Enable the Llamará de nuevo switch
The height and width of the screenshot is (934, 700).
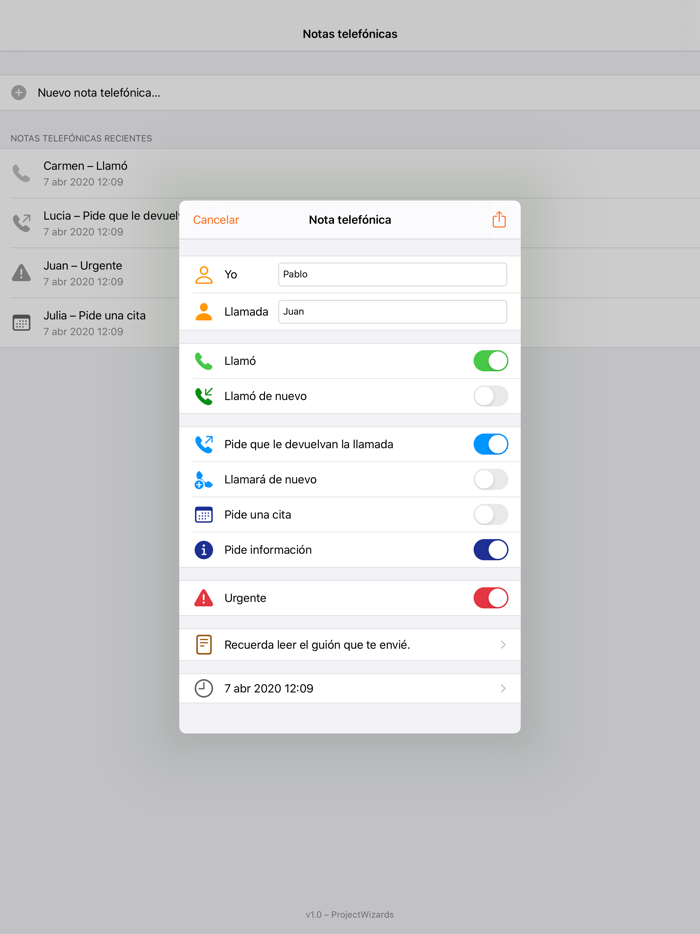click(491, 480)
